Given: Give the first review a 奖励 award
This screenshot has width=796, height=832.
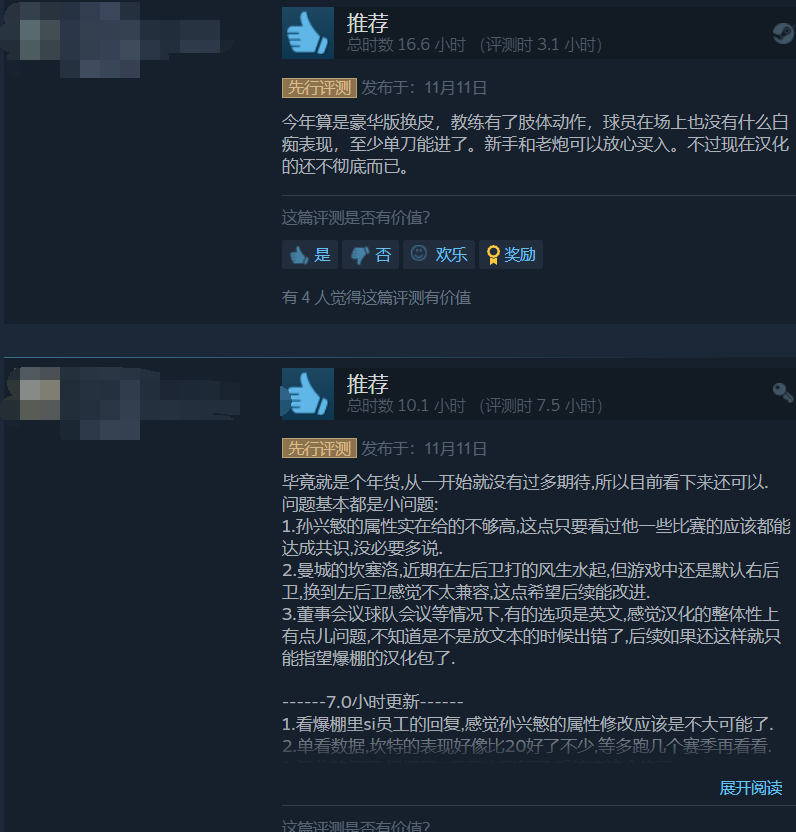Looking at the screenshot, I should click(x=511, y=255).
